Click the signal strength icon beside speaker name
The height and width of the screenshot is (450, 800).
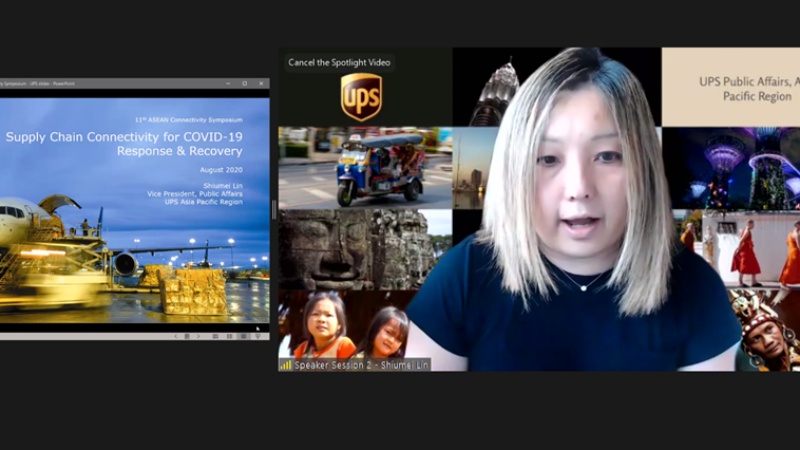pos(286,365)
